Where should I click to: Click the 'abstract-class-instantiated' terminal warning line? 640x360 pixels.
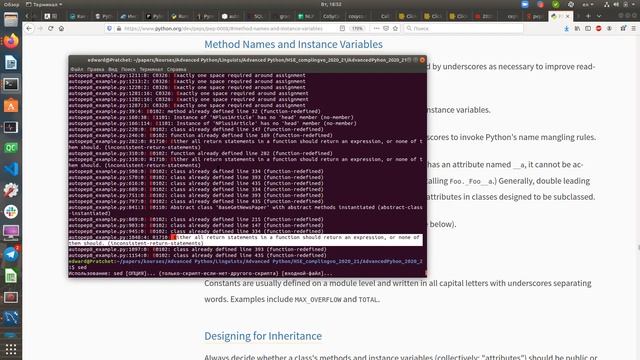[x=245, y=210]
